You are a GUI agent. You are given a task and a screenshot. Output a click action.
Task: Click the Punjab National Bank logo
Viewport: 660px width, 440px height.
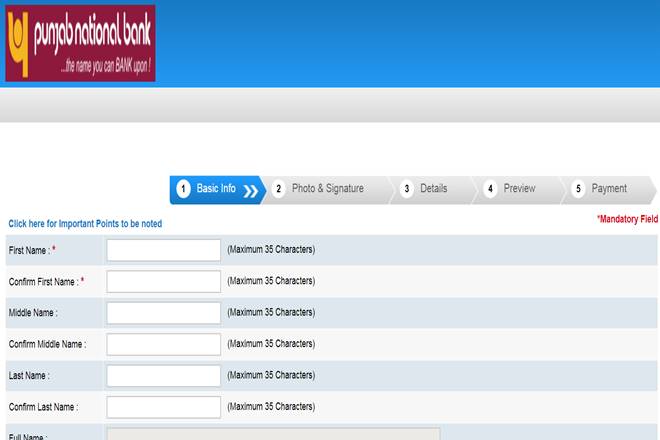[80, 43]
